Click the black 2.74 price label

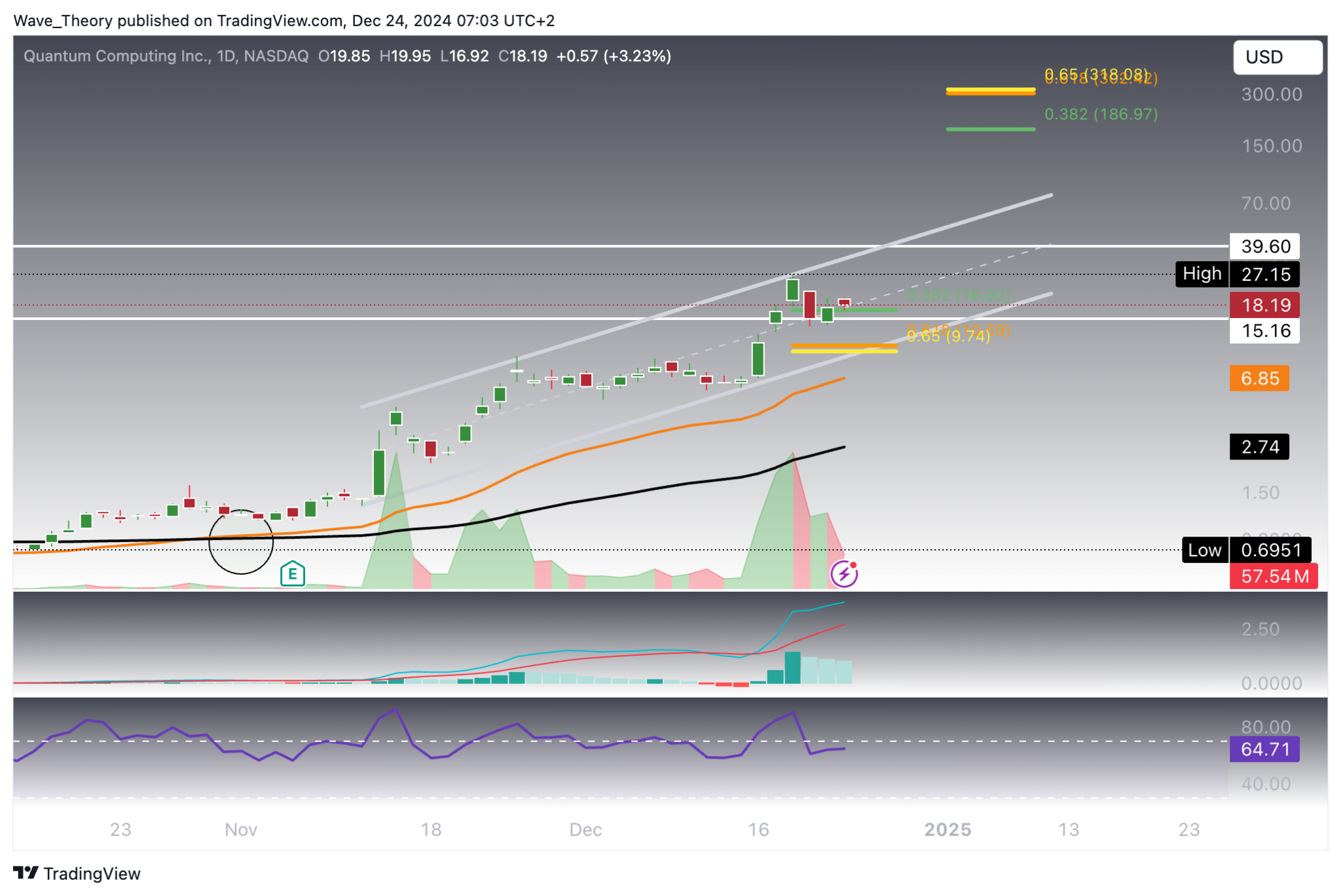point(1258,447)
